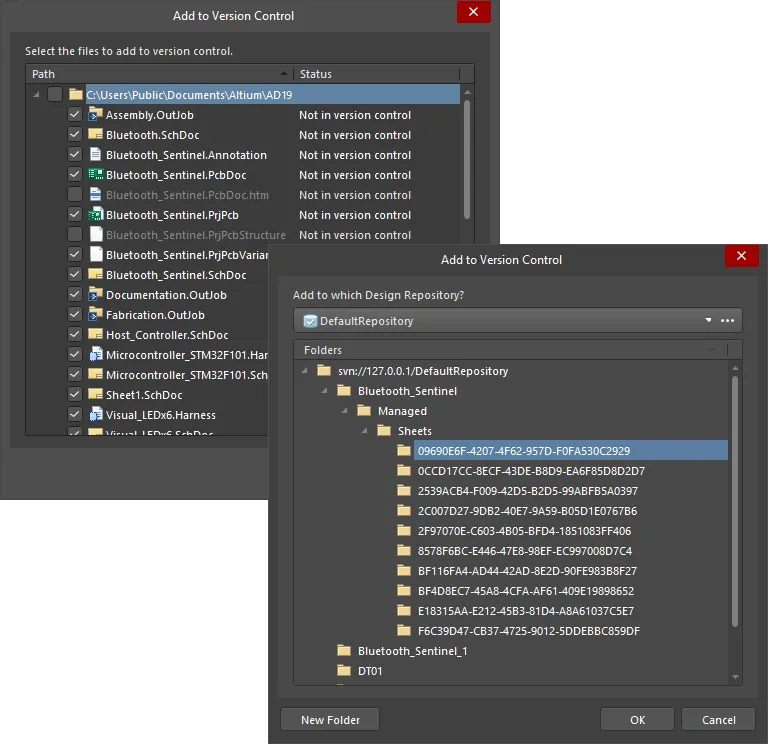Toggle the Fabrication.OutJob checkbox
The height and width of the screenshot is (747, 770).
75,315
